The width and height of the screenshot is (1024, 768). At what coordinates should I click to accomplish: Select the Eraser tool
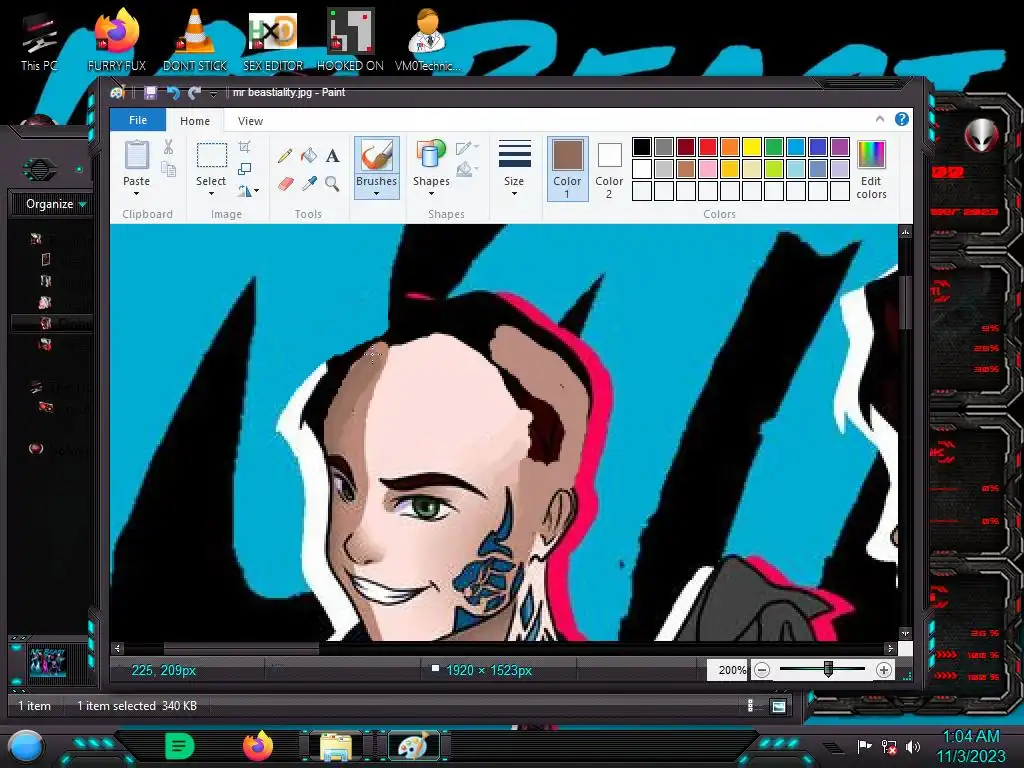[x=285, y=184]
